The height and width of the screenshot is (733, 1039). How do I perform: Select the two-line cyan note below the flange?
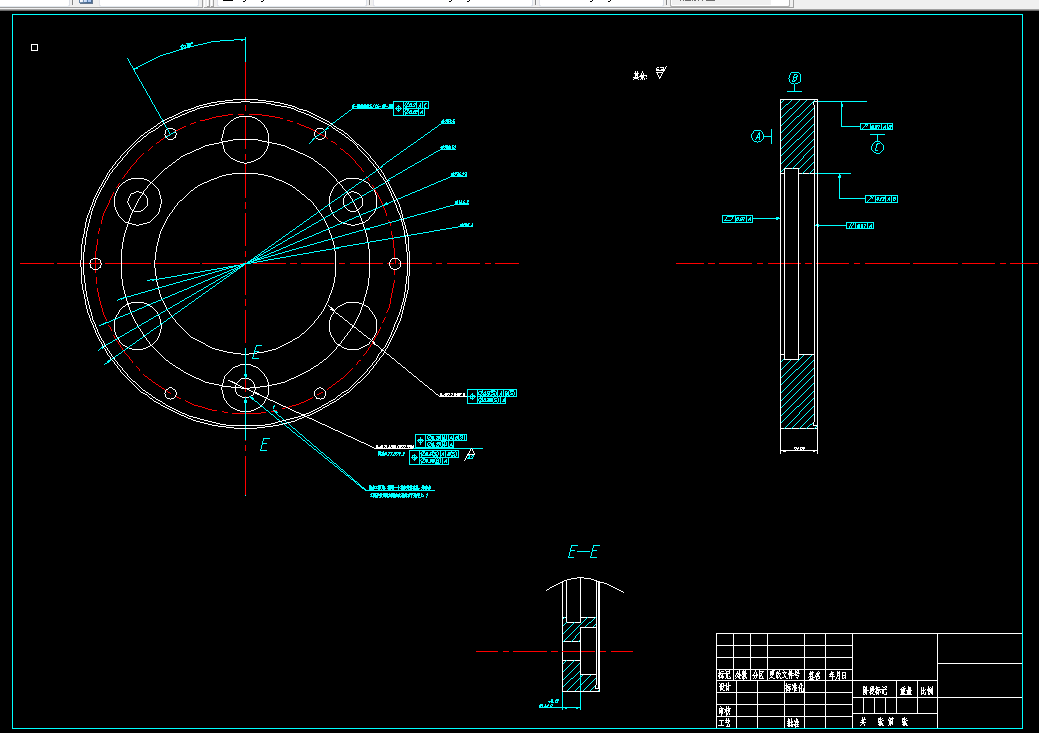pos(402,492)
